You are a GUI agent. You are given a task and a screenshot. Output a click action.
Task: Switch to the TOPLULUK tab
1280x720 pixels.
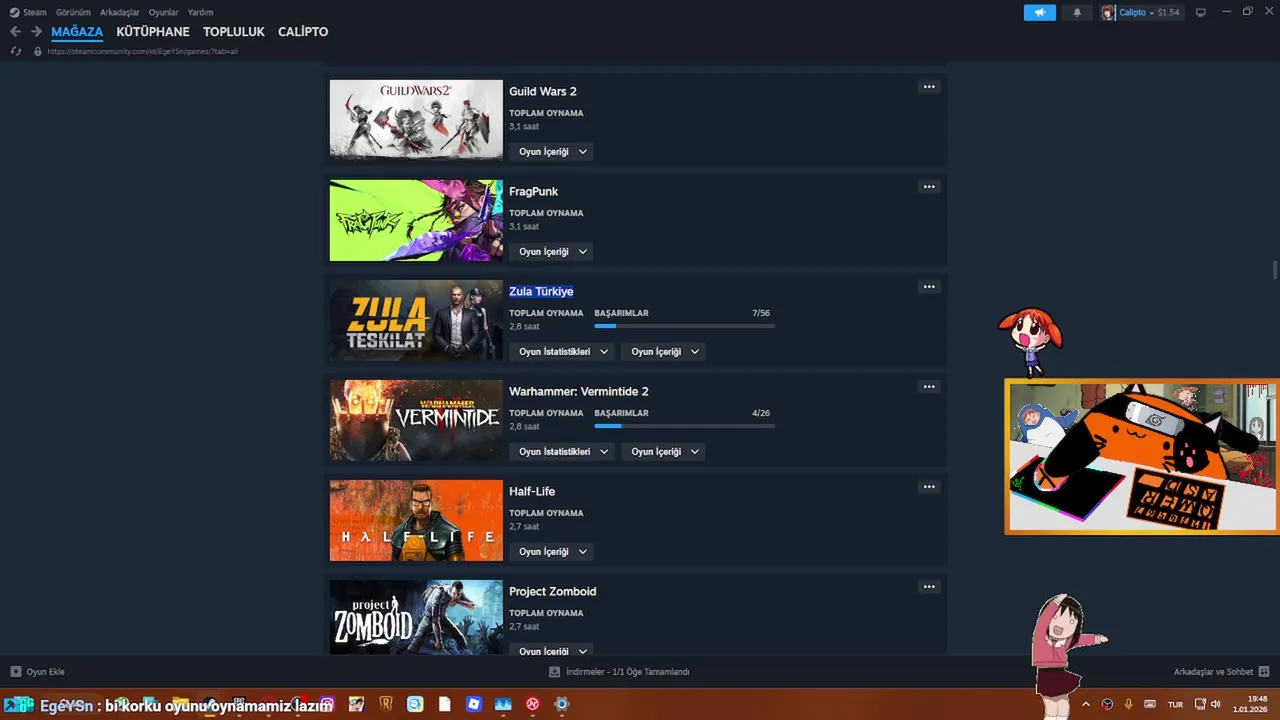tap(234, 32)
